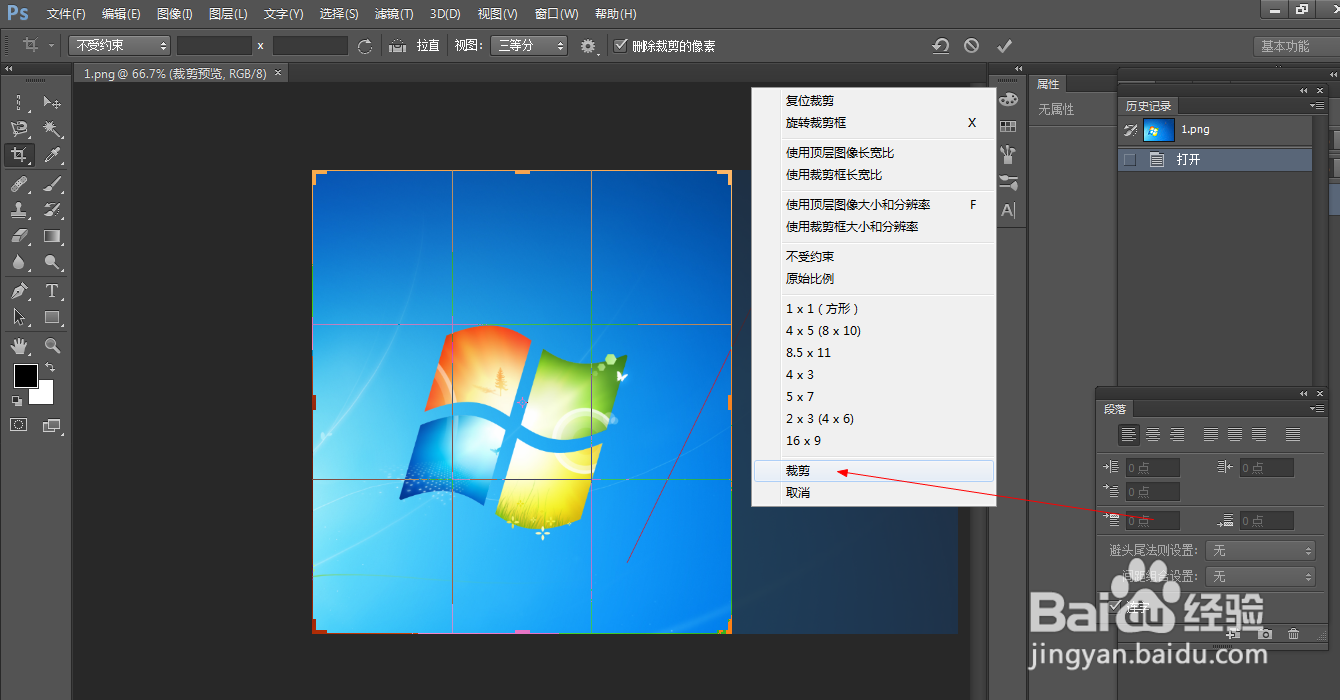Select the Gradient tool

52,236
